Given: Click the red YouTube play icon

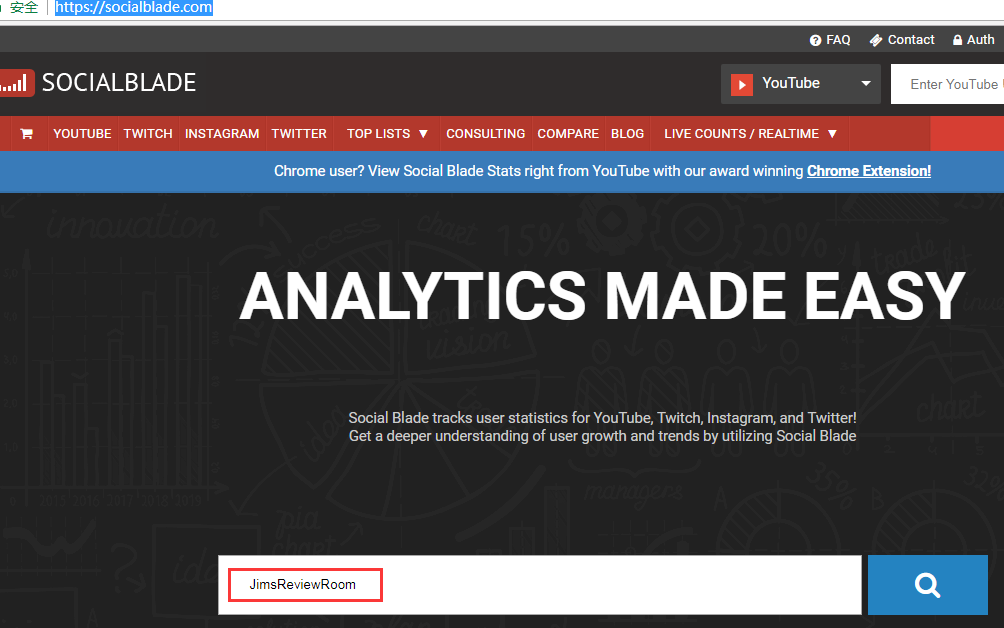Looking at the screenshot, I should tap(741, 84).
